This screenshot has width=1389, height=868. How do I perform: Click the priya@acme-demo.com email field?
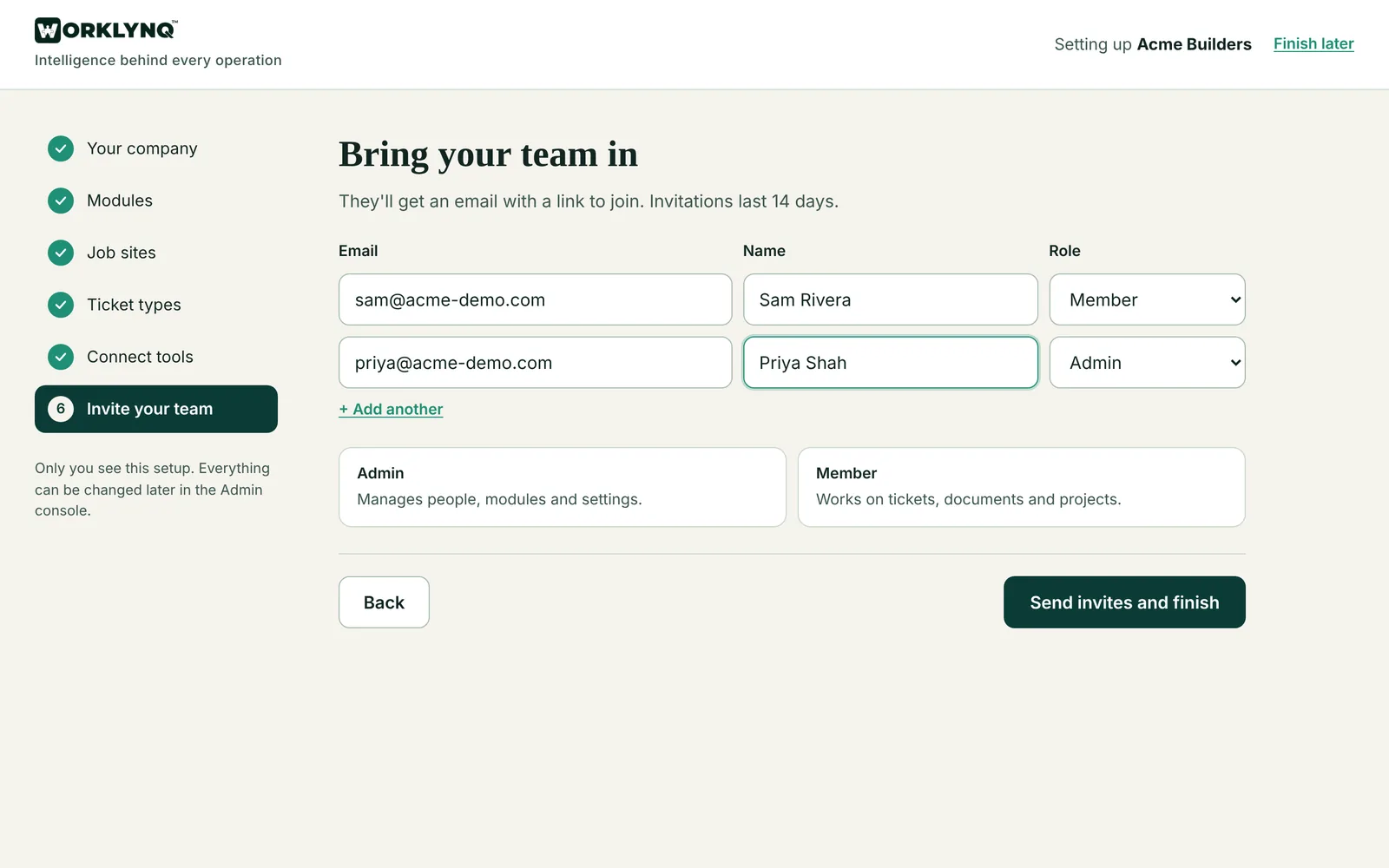point(535,363)
